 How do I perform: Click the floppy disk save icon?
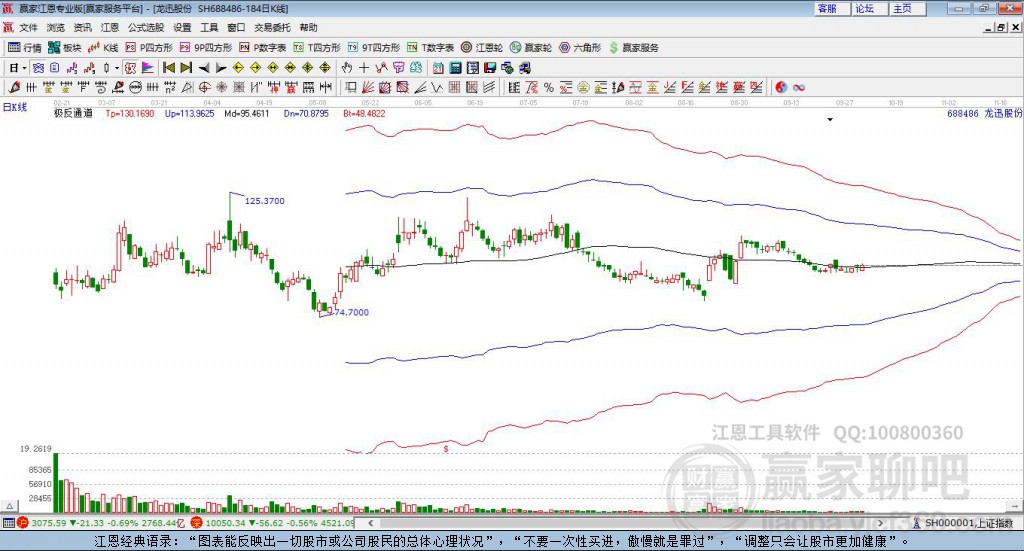click(490, 68)
